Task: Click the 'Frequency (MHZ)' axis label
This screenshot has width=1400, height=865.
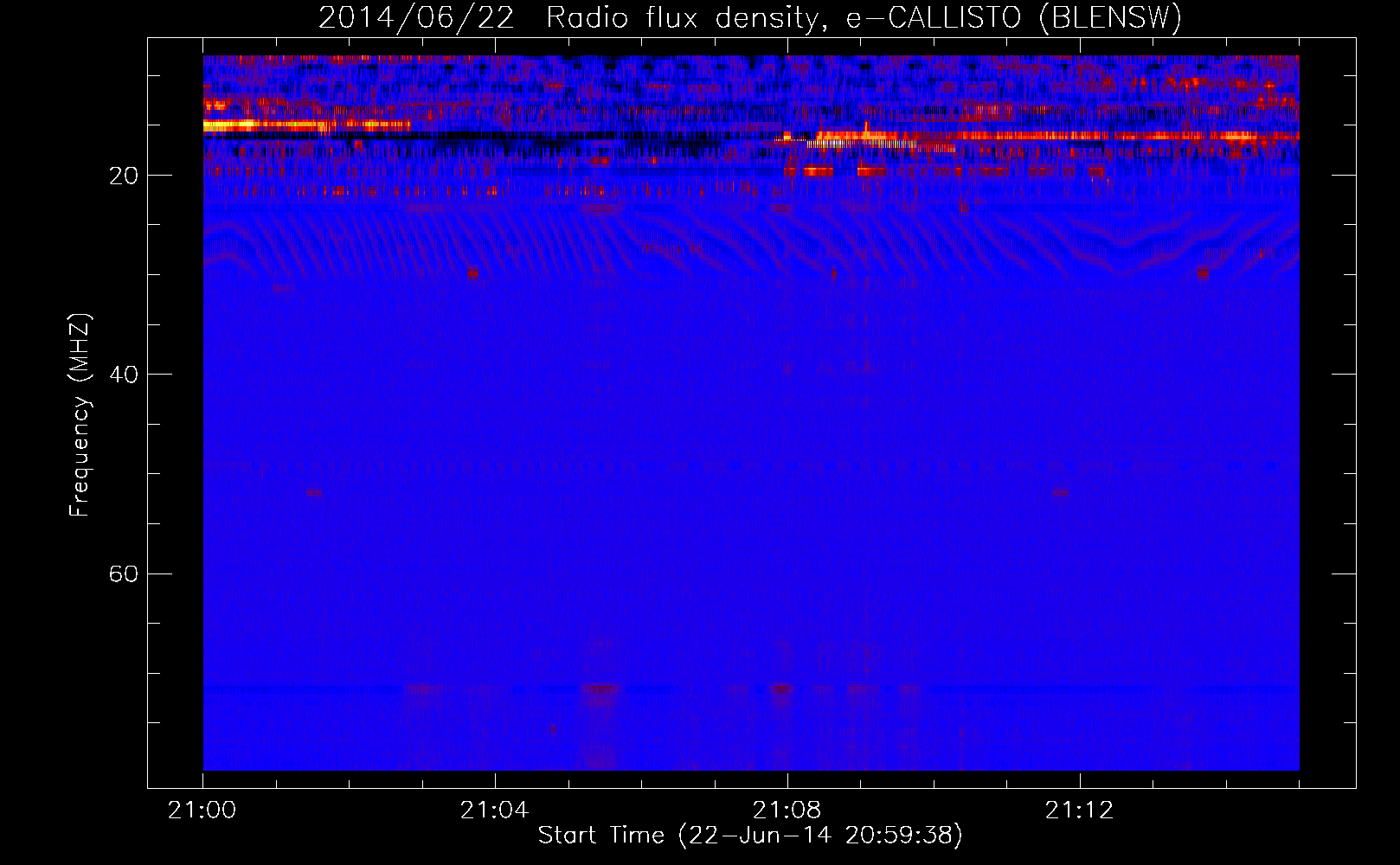Action: coord(80,415)
